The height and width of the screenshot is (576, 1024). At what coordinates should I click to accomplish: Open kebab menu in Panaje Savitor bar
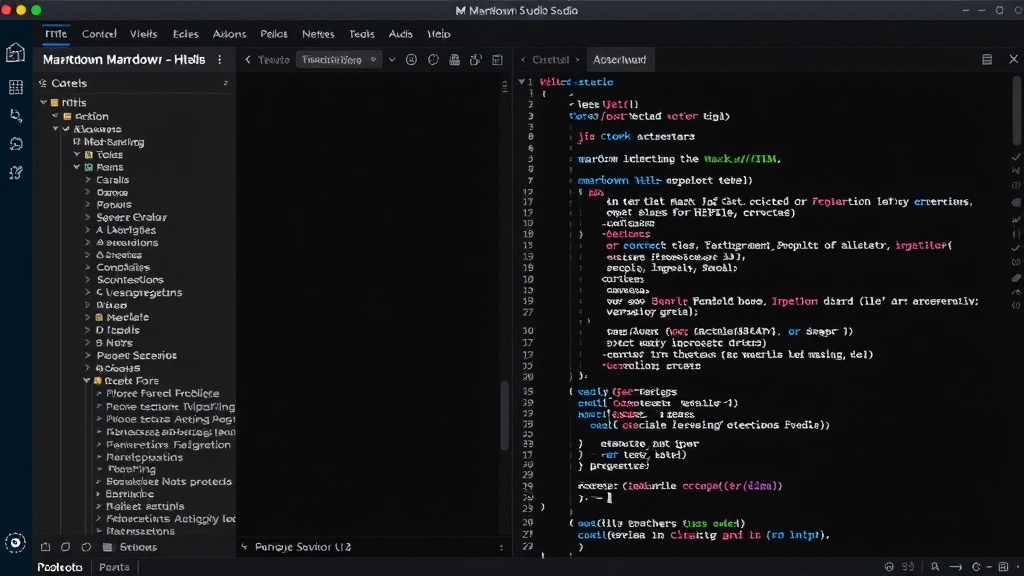click(502, 547)
